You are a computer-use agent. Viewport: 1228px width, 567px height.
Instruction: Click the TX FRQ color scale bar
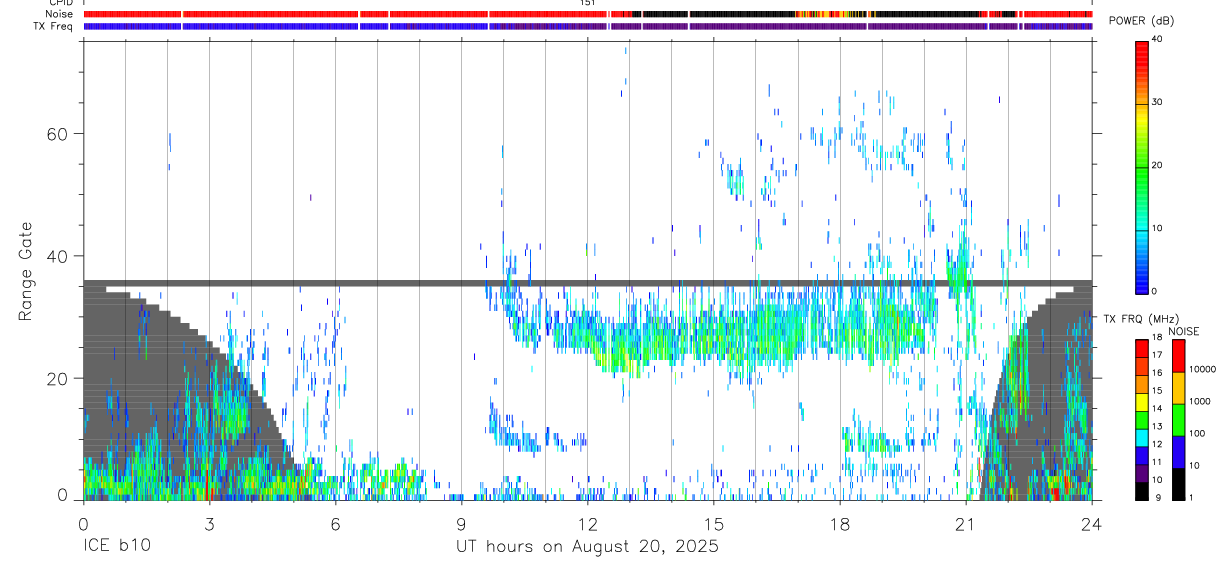click(1142, 420)
